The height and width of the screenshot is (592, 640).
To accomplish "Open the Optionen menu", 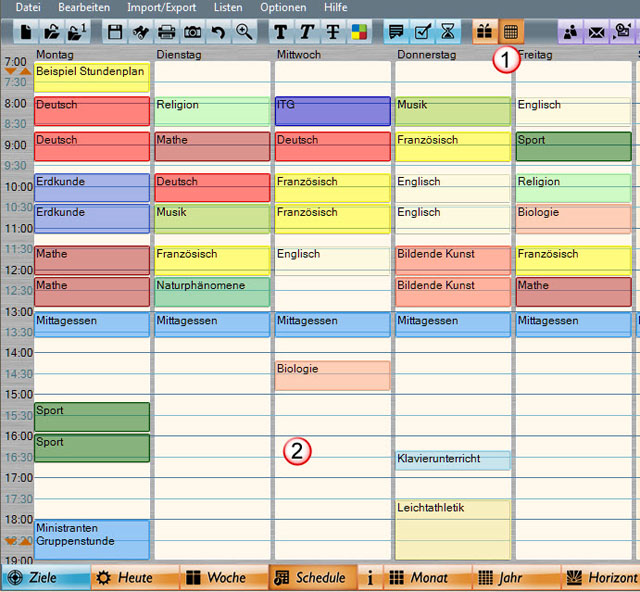I will (283, 7).
